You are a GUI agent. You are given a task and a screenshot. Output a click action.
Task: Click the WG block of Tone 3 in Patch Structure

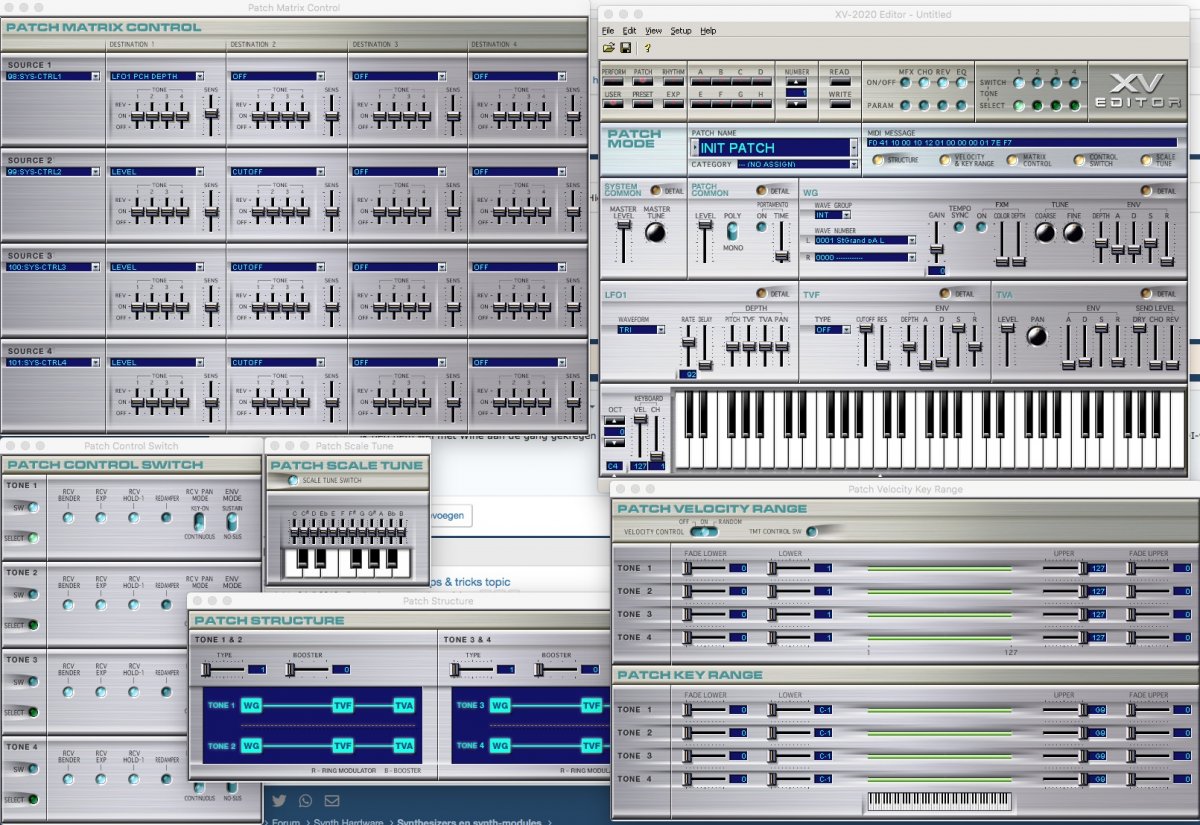[501, 705]
